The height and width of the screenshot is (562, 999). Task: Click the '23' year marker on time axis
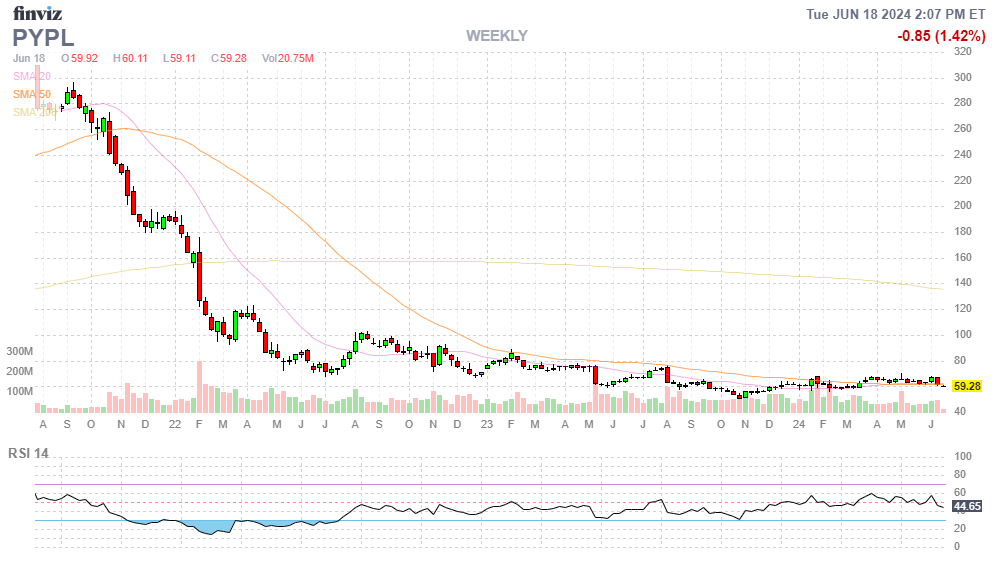[x=487, y=424]
